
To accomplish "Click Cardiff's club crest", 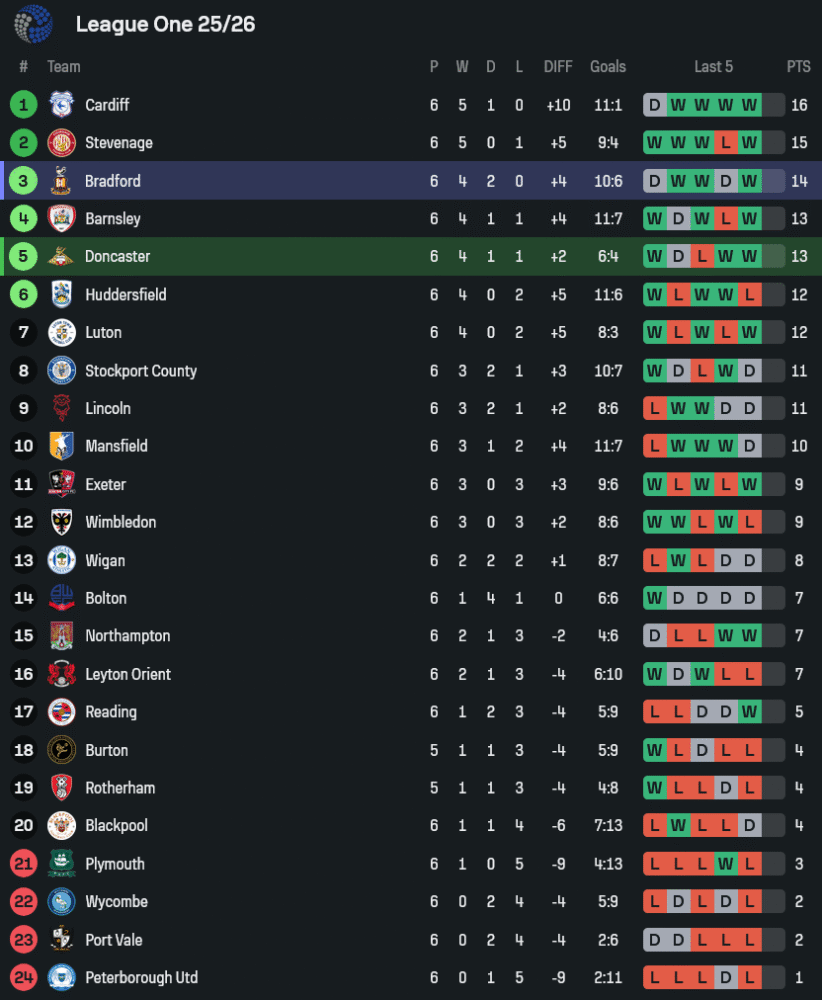I will (62, 105).
